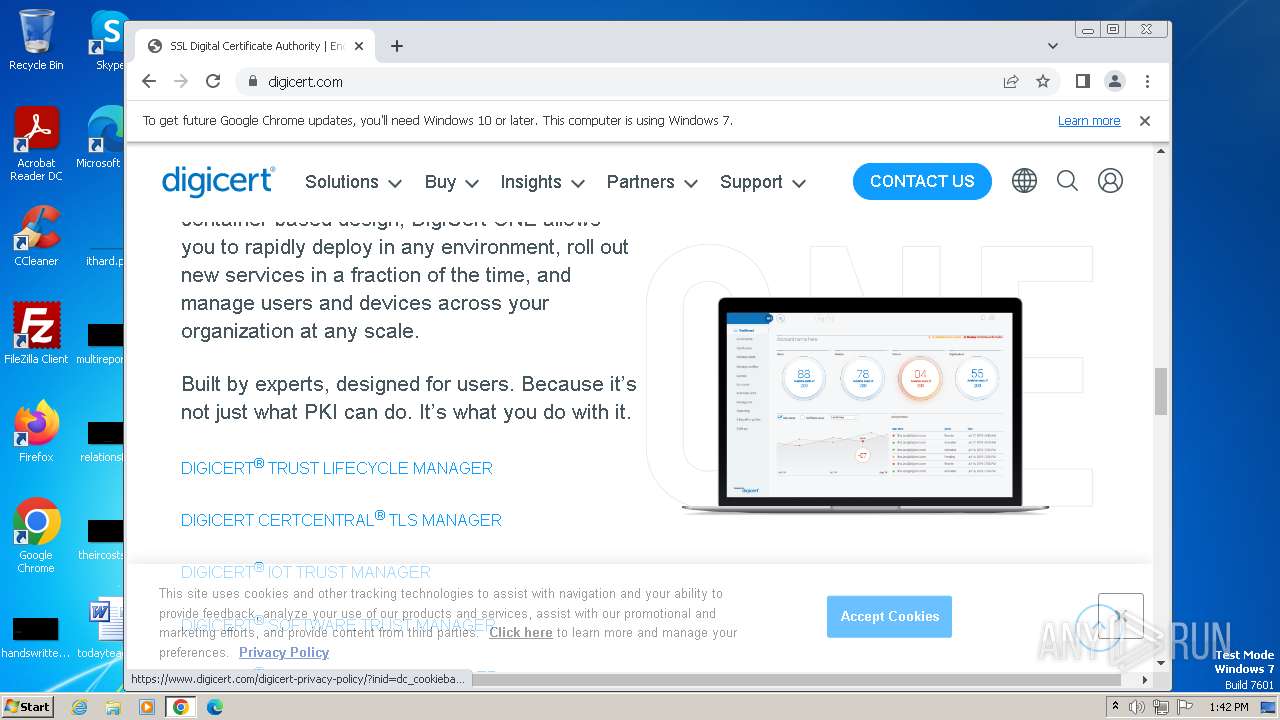Open the Privacy Policy link
Image resolution: width=1280 pixels, height=720 pixels.
coord(284,652)
